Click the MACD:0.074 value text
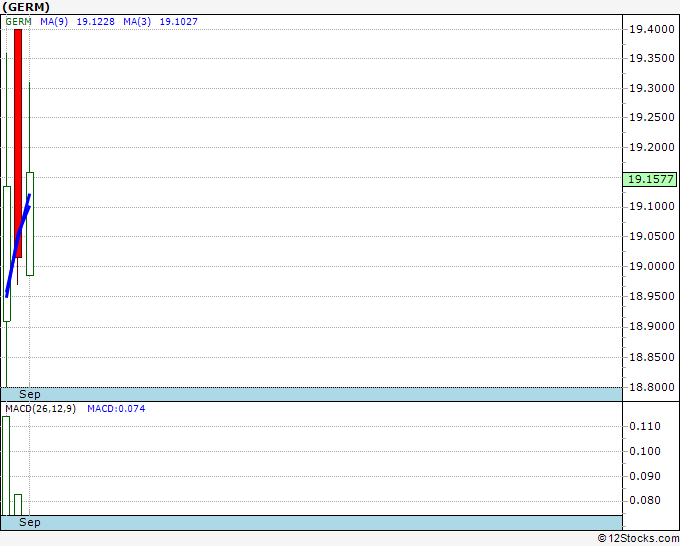Image resolution: width=680 pixels, height=546 pixels. [x=116, y=409]
